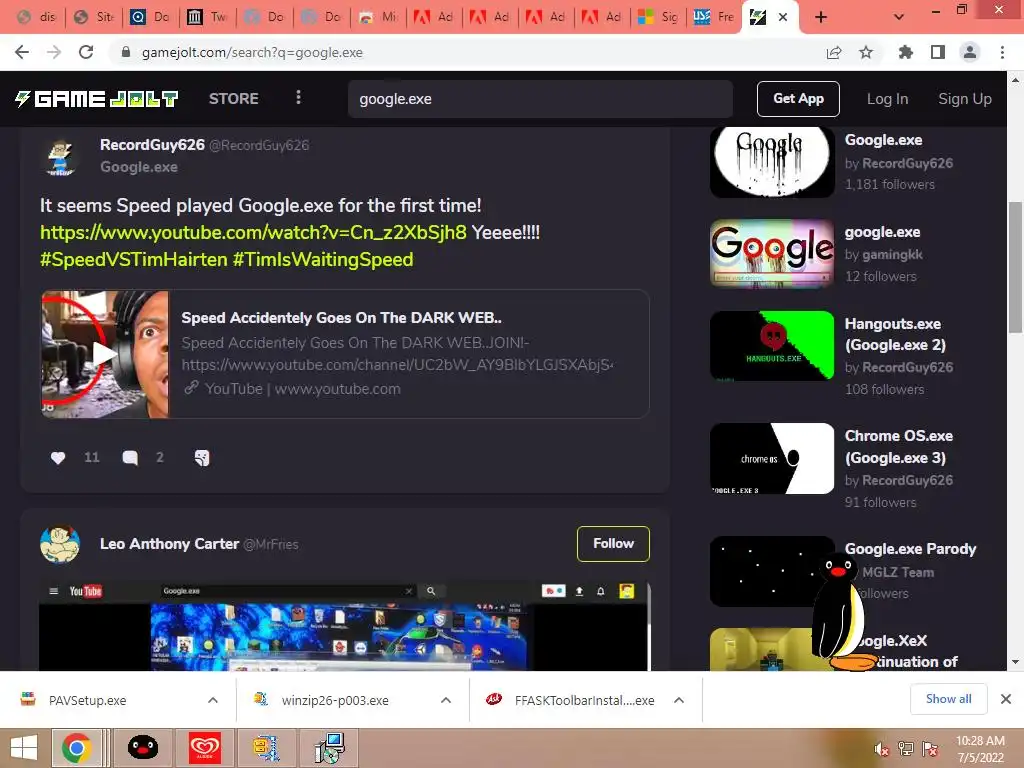
Task: Click the network icon in system tray
Action: (906, 749)
